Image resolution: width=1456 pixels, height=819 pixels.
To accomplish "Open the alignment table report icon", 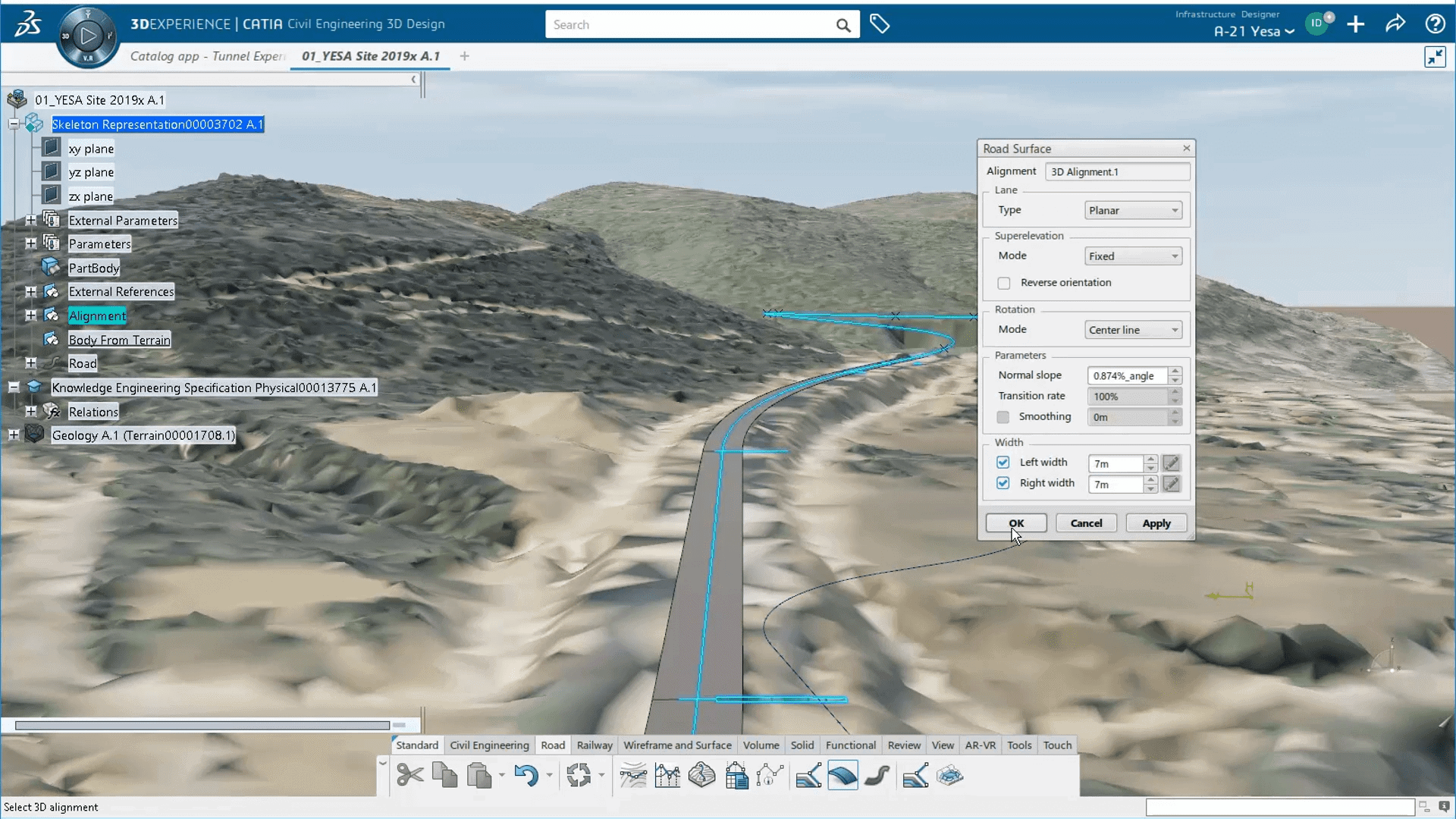I will point(736,776).
